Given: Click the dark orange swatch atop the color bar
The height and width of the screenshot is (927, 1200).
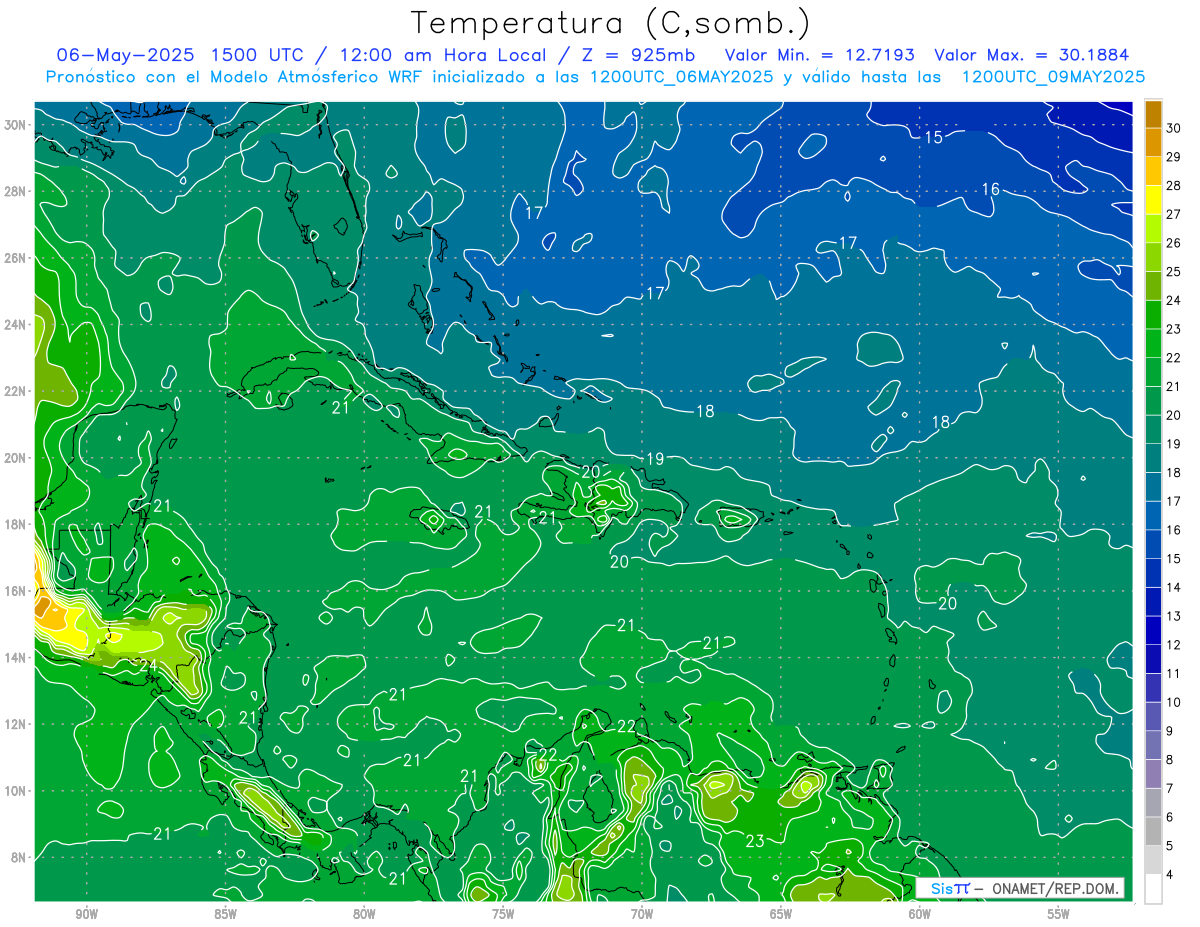Looking at the screenshot, I should pos(1153,114).
